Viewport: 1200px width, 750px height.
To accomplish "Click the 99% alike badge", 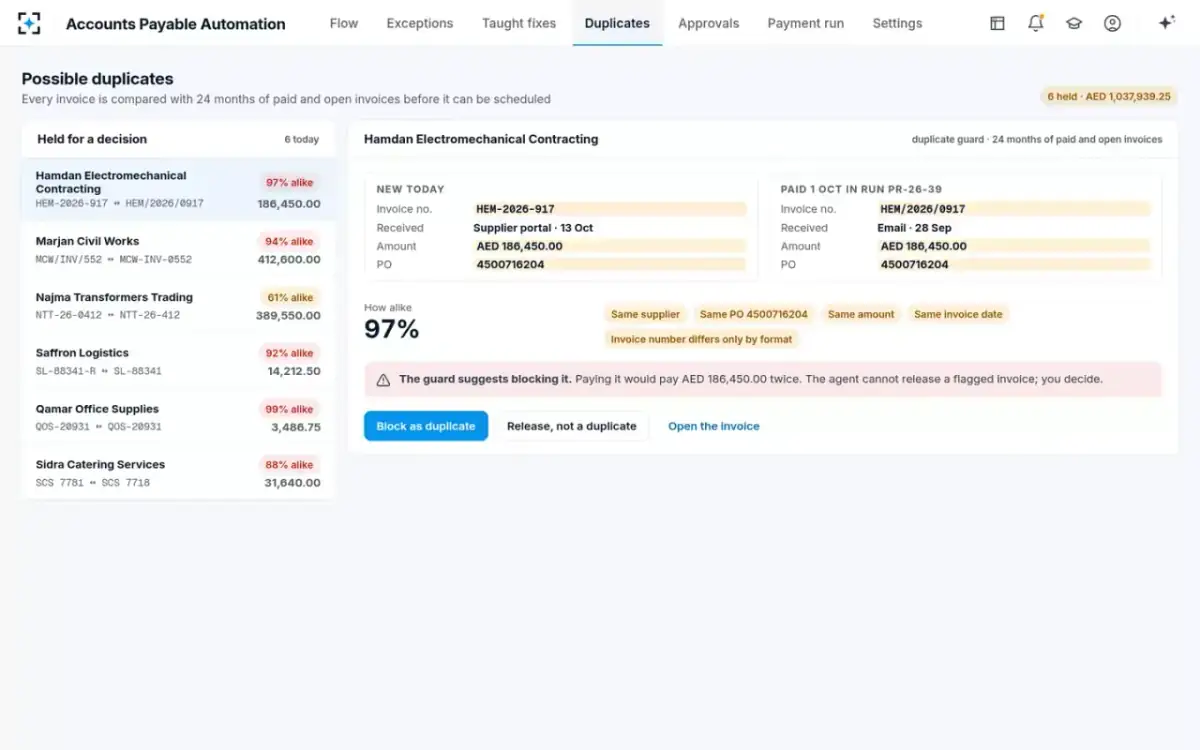I will [x=290, y=409].
